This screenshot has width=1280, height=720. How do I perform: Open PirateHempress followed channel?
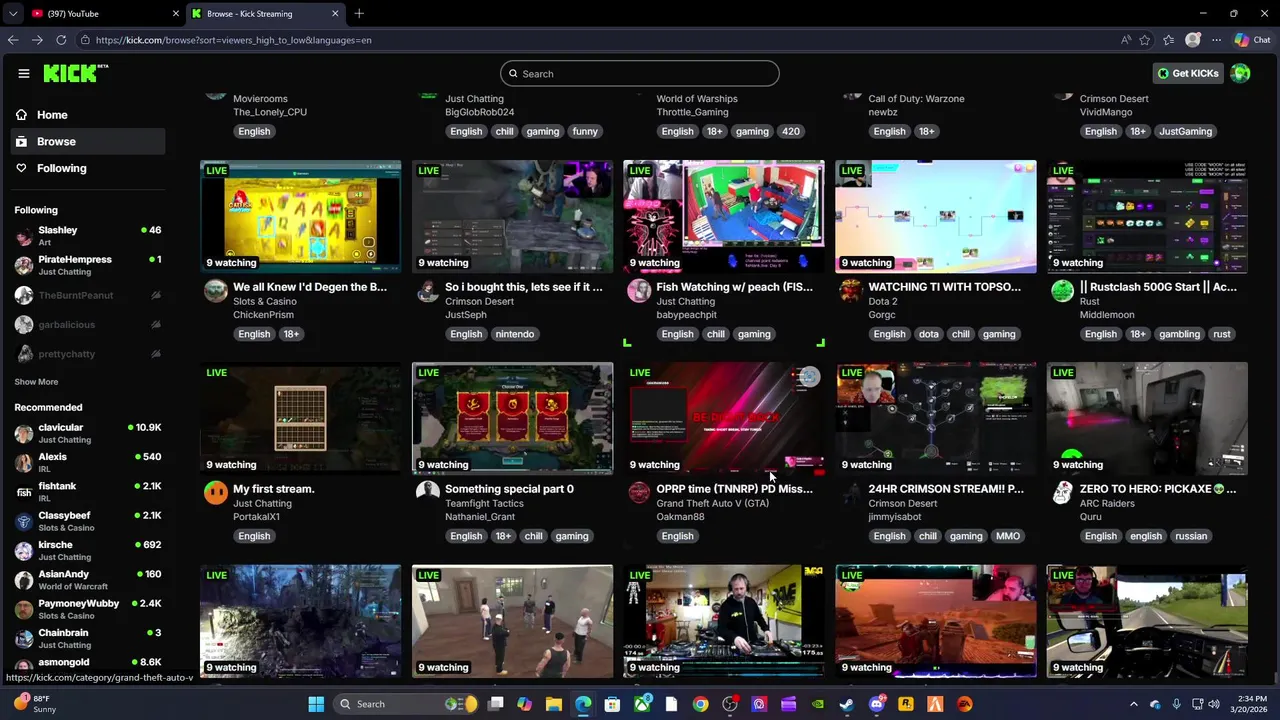click(x=88, y=265)
